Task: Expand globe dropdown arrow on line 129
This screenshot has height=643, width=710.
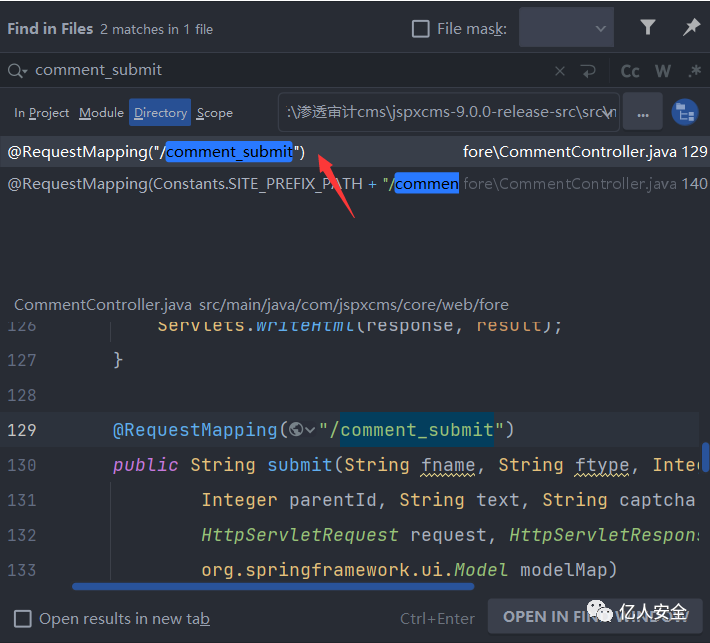Action: coord(311,430)
